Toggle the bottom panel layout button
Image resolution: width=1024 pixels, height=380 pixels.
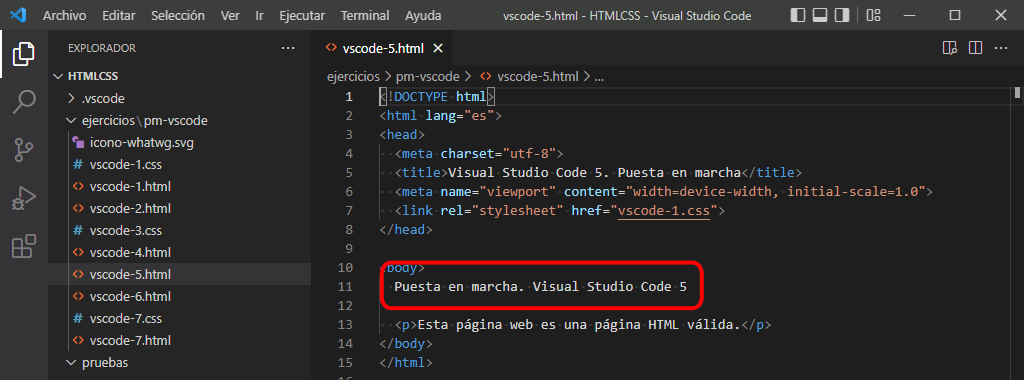pos(820,15)
